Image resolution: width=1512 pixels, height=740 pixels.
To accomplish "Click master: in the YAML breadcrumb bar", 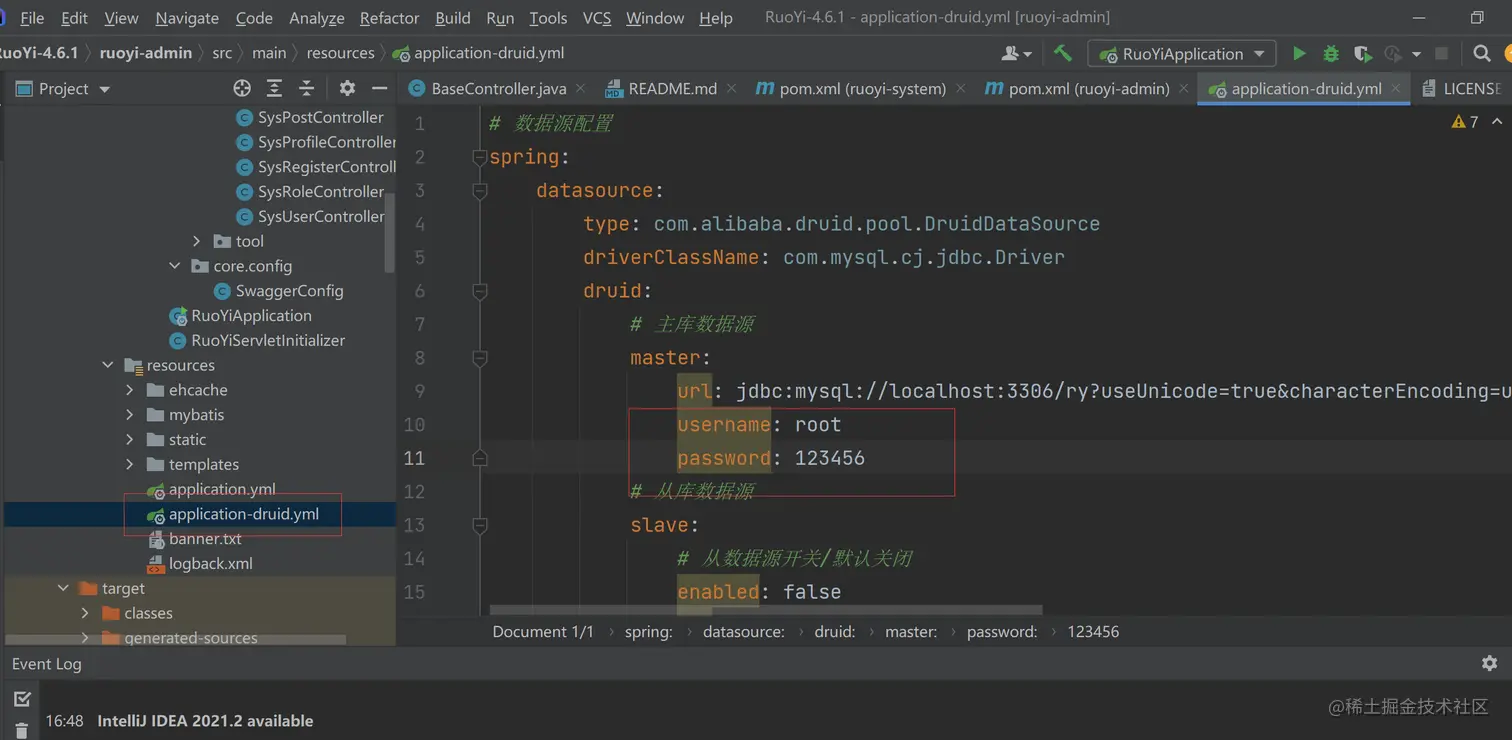I will [911, 631].
